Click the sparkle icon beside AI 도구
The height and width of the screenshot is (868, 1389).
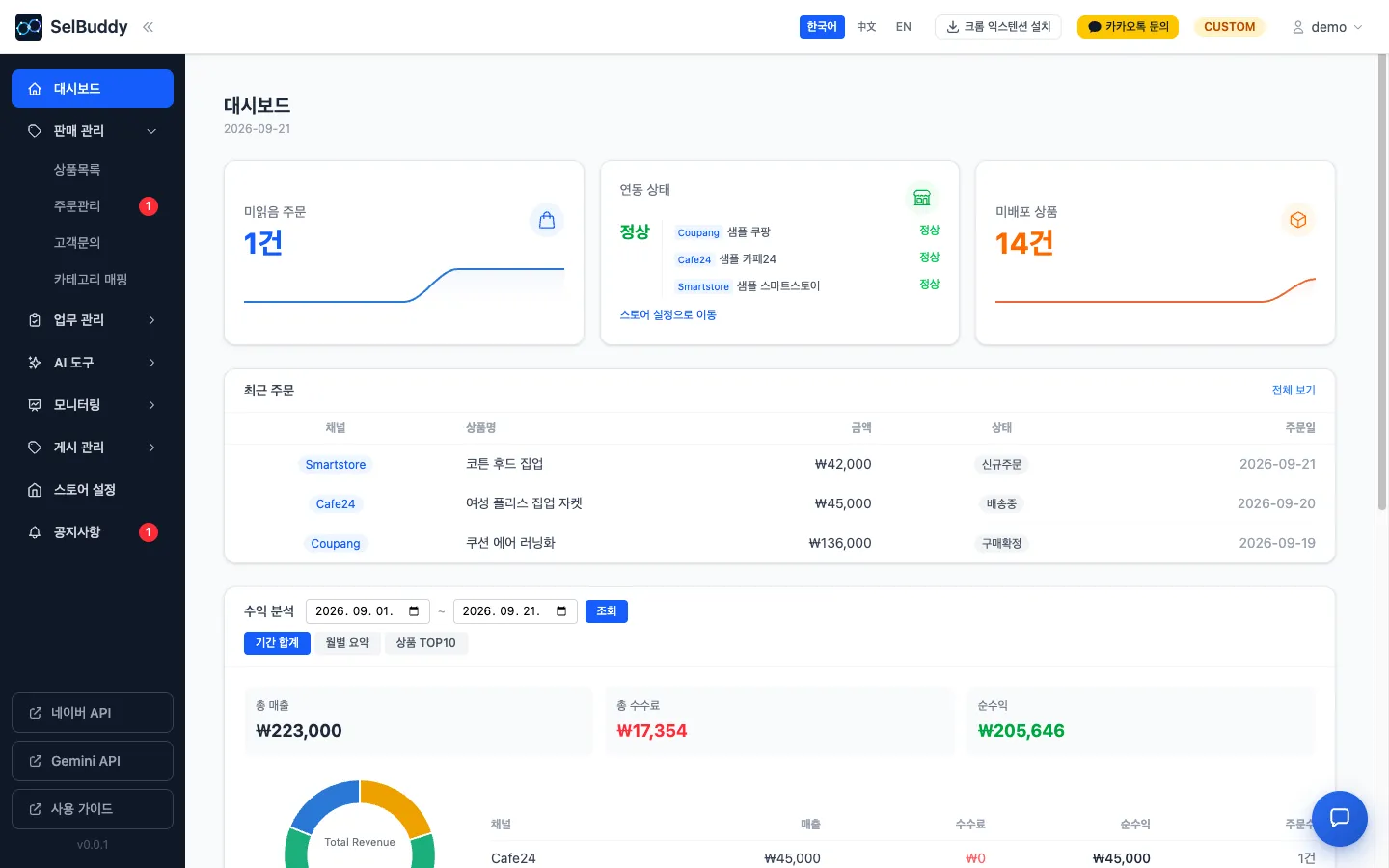(35, 363)
